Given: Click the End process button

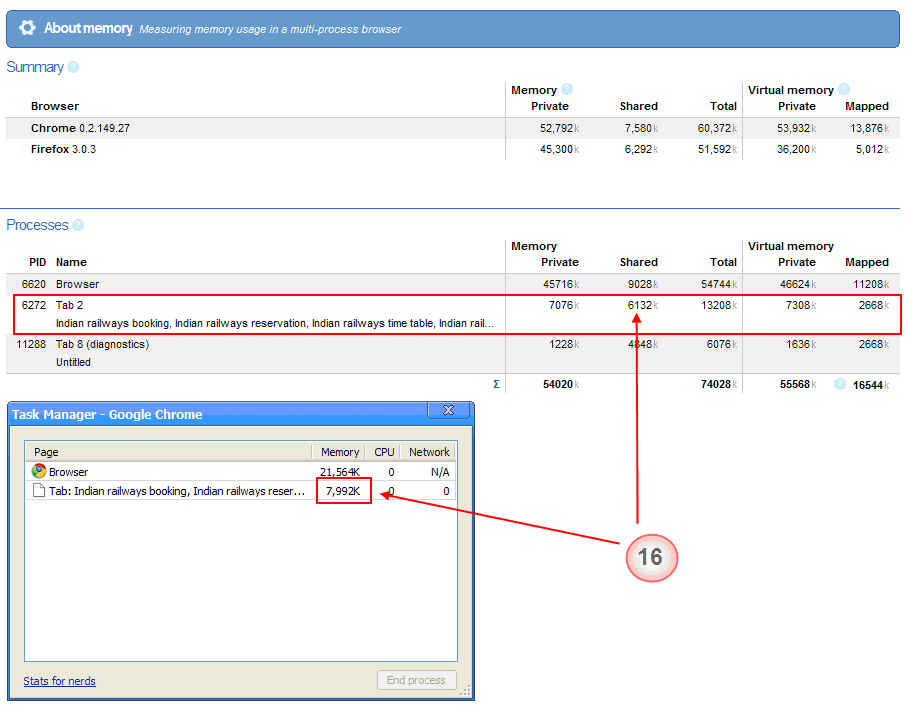Looking at the screenshot, I should point(416,680).
